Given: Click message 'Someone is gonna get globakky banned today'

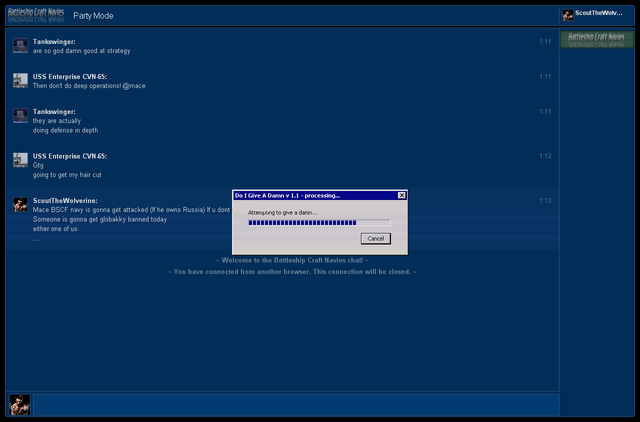Looking at the screenshot, I should [x=100, y=220].
